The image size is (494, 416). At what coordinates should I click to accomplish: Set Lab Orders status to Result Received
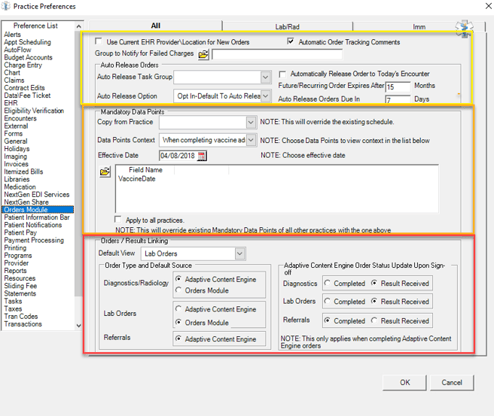point(374,301)
